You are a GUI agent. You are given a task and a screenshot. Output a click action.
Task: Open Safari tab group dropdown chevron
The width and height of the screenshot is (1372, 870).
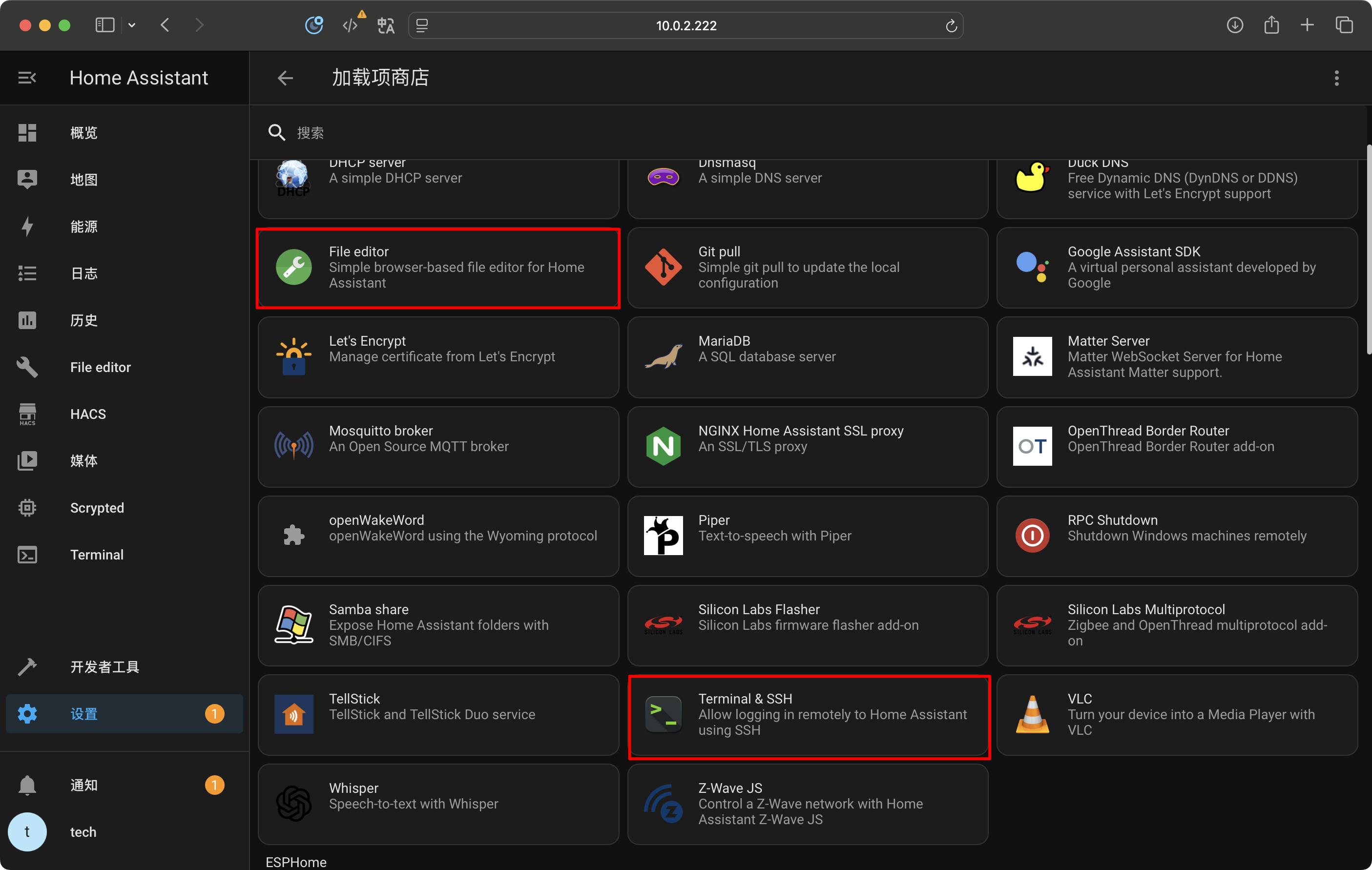[x=132, y=25]
